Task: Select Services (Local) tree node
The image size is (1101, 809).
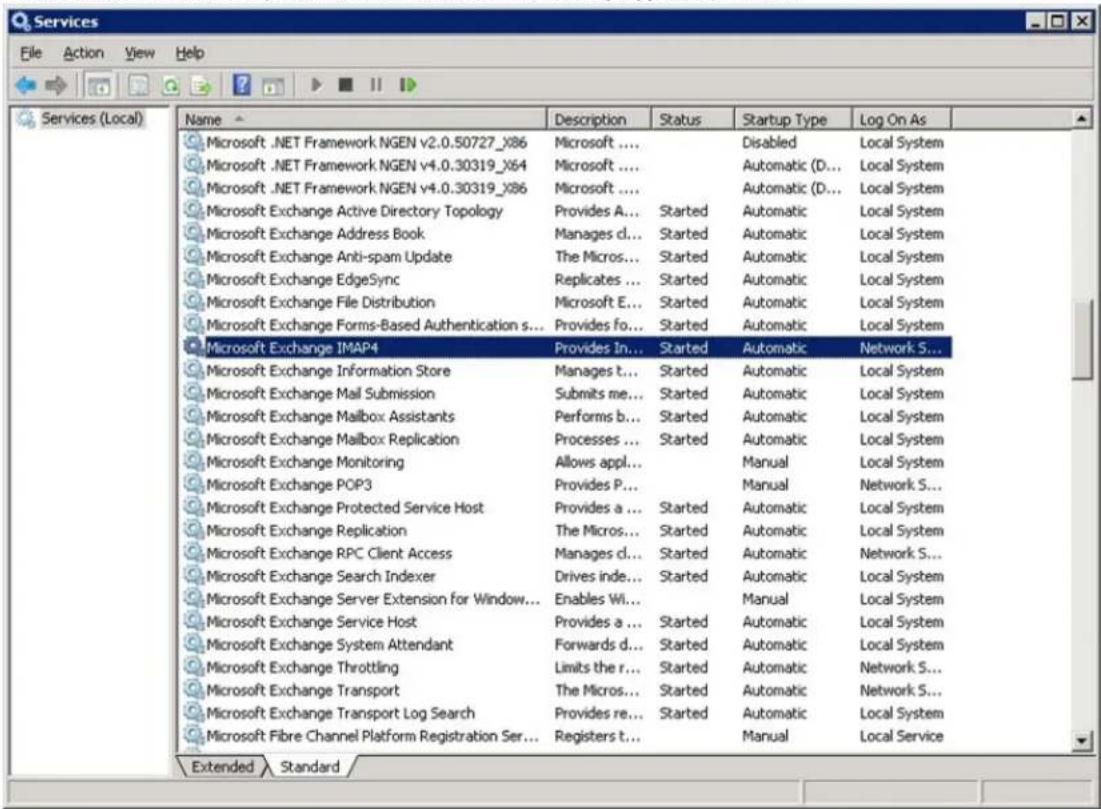Action: coord(92,118)
